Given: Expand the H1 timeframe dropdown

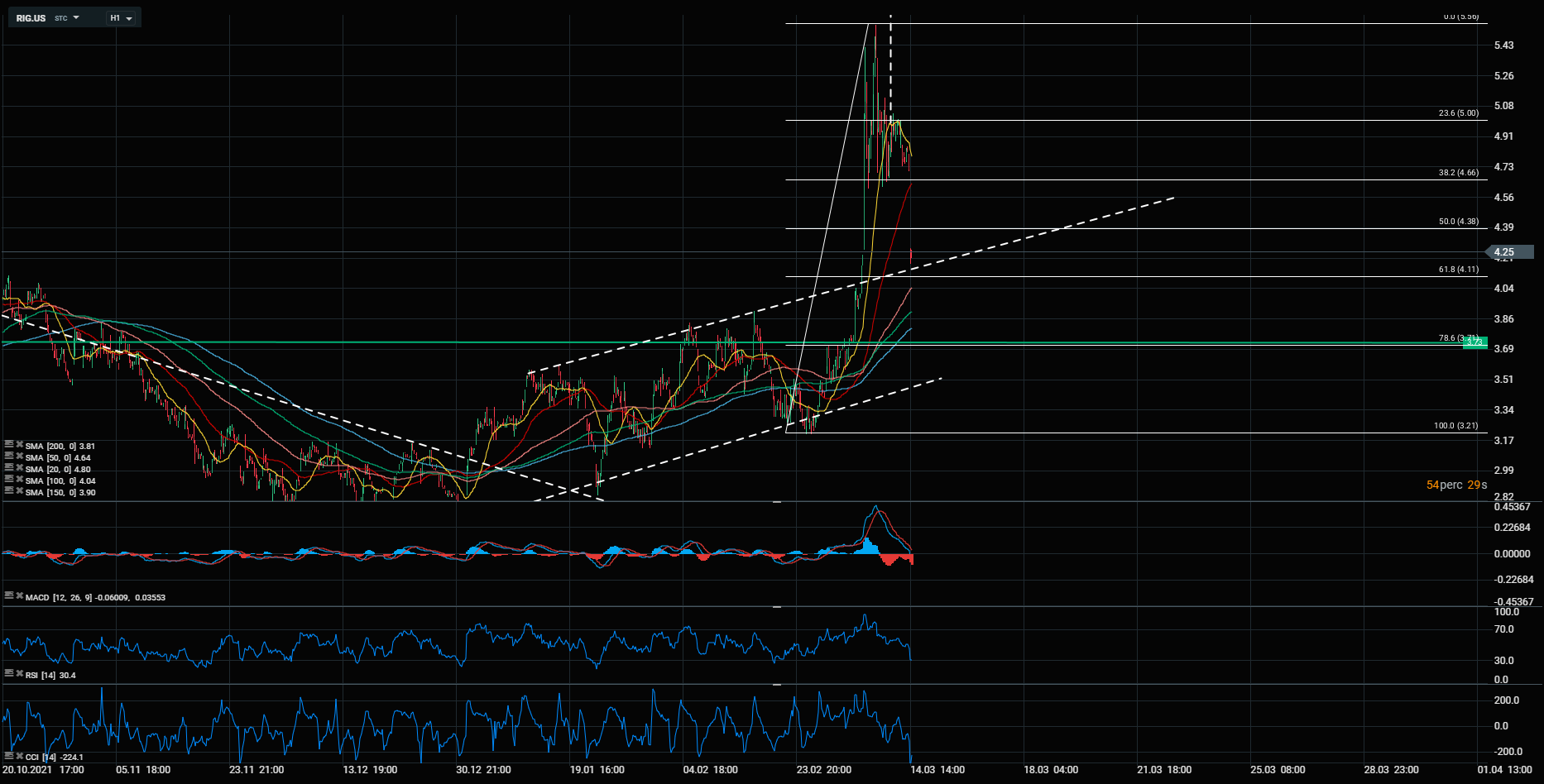Looking at the screenshot, I should point(121,18).
